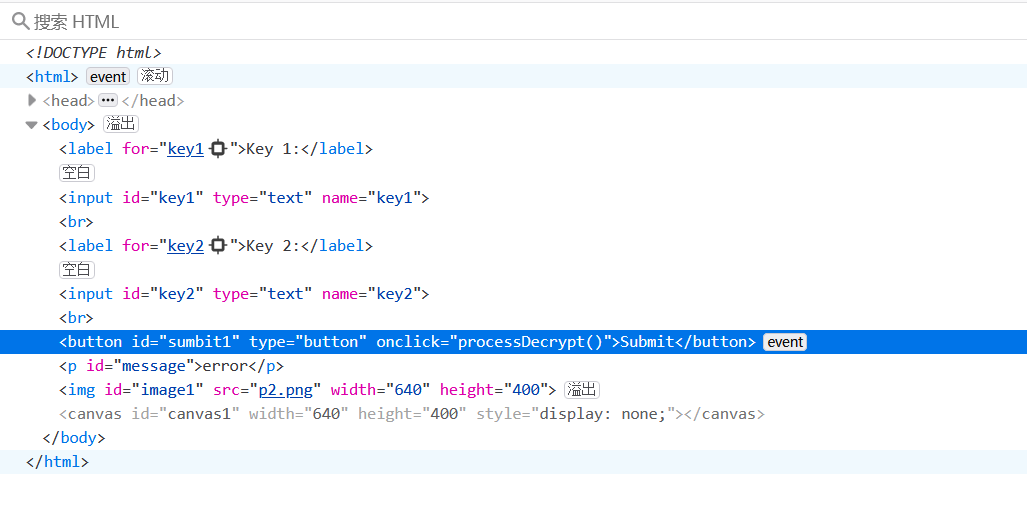Select the img id="image1" row
The width and height of the screenshot is (1027, 522).
514,390
